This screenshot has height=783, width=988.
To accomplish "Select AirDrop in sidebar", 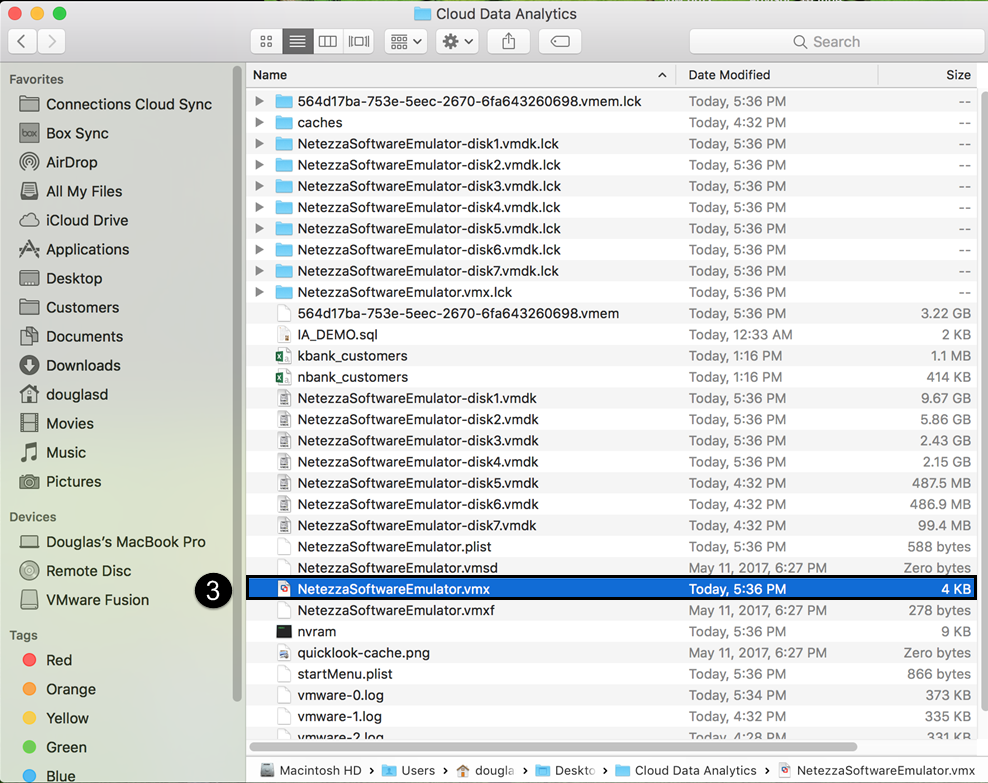I will click(58, 162).
